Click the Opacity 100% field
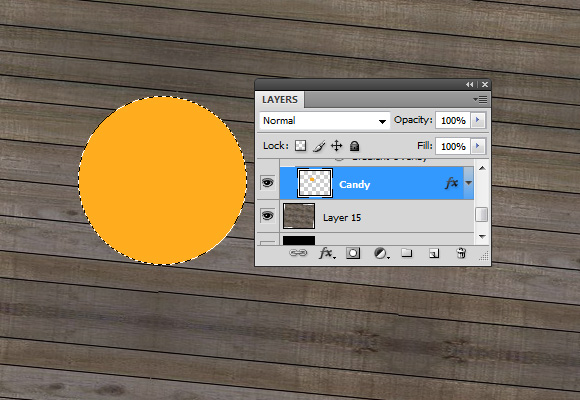The image size is (580, 400). [x=453, y=121]
